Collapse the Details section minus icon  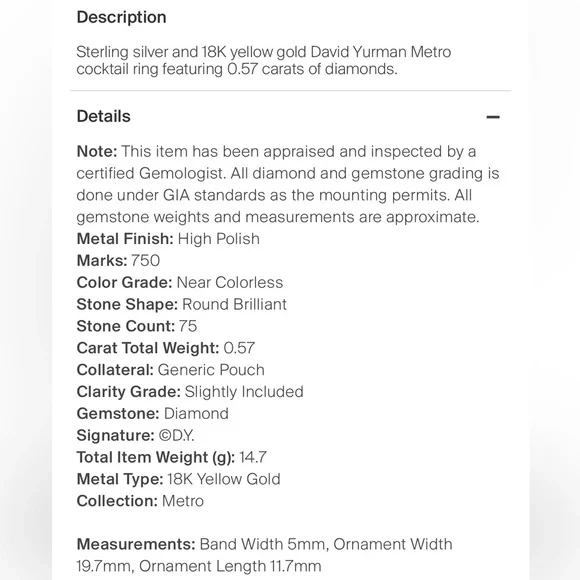[x=493, y=117]
